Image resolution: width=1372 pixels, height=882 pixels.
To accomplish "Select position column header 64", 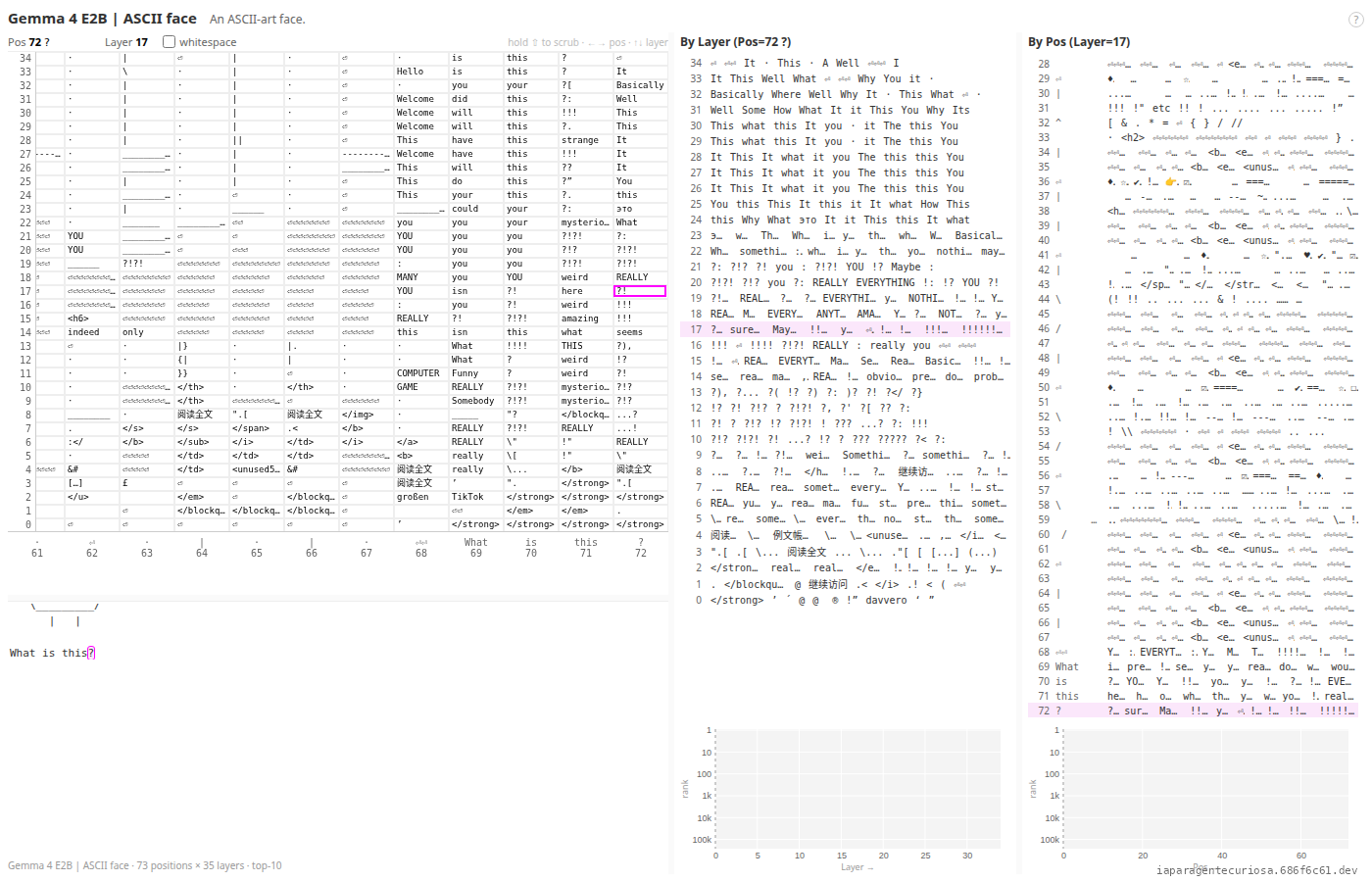I will [202, 548].
